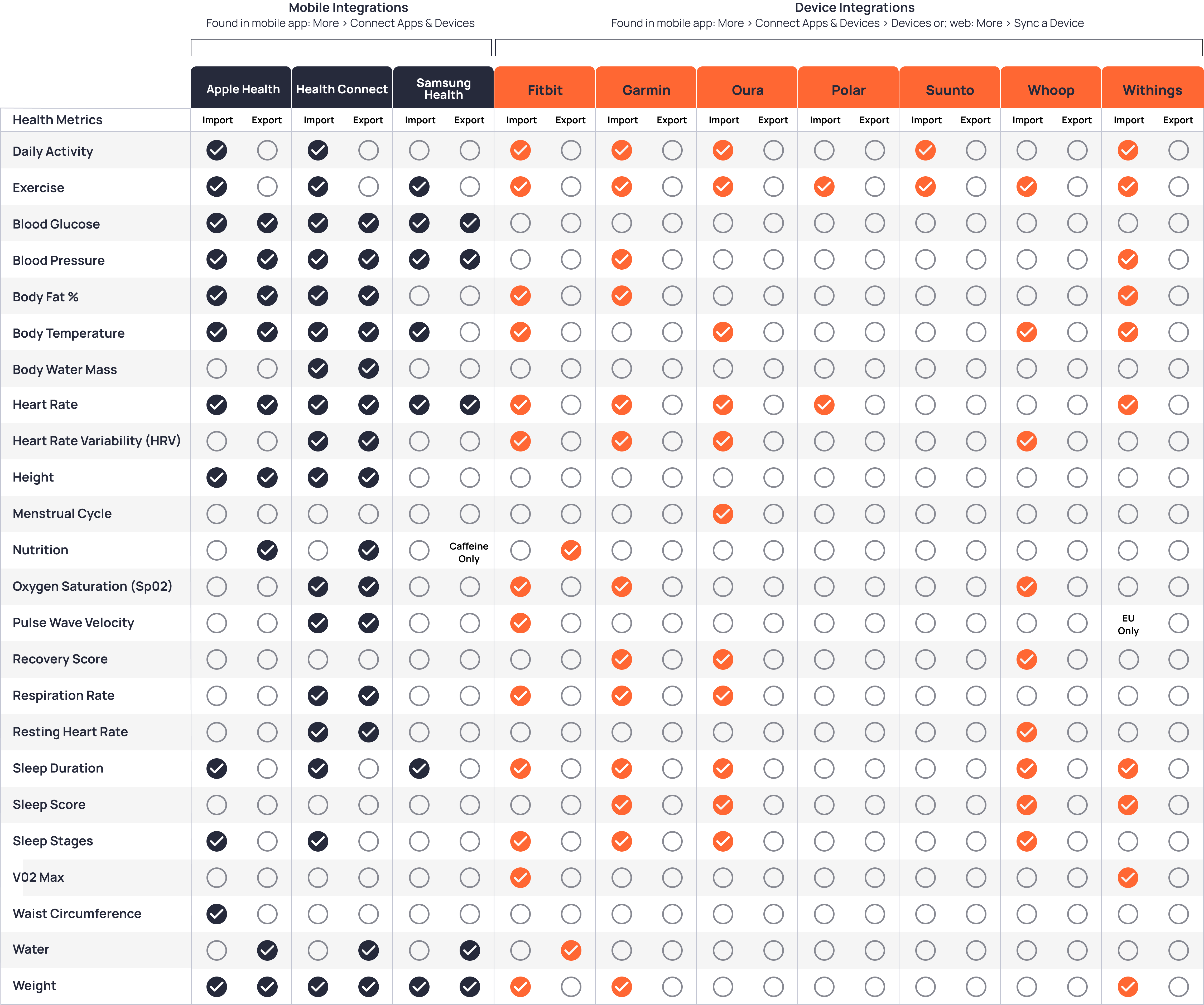Click Garmin Import checkmark for Blood Pressure

(x=622, y=260)
